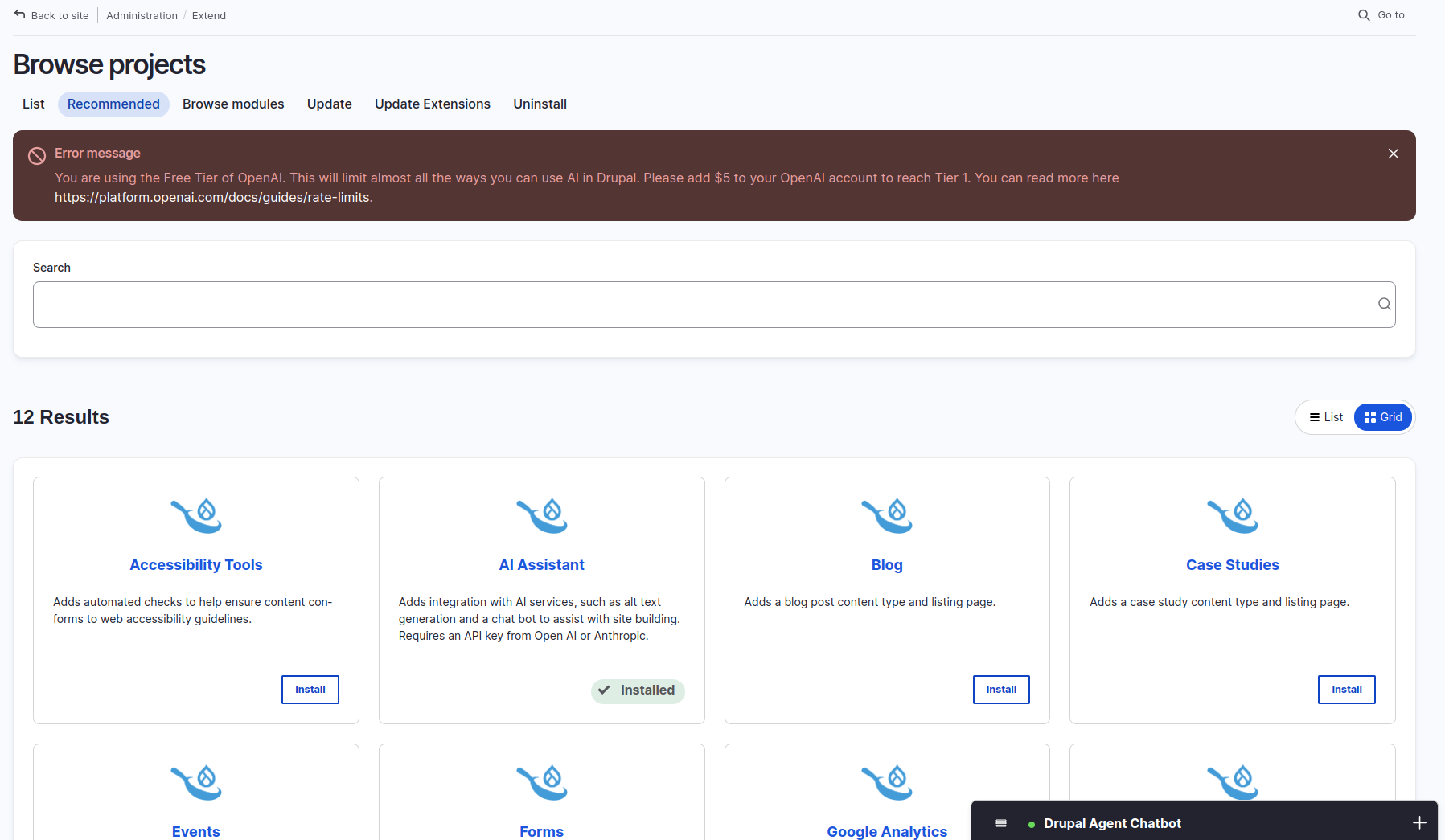Screen dimensions: 1445x840
Task: Click the Installed badge on AI Assistant
Action: 638,690
